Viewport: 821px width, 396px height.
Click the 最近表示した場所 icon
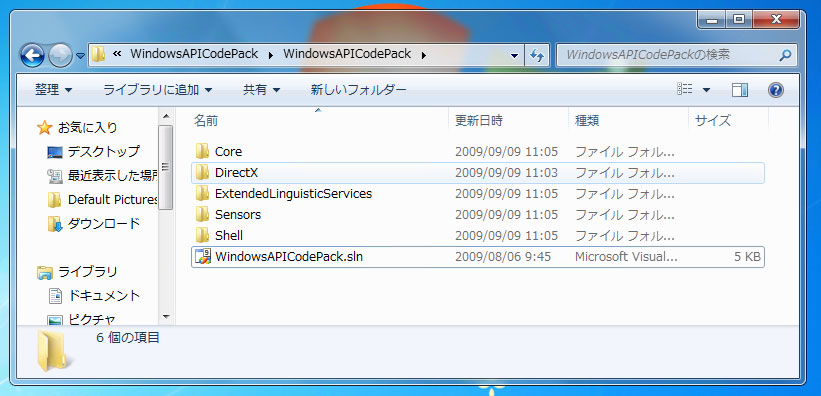54,176
